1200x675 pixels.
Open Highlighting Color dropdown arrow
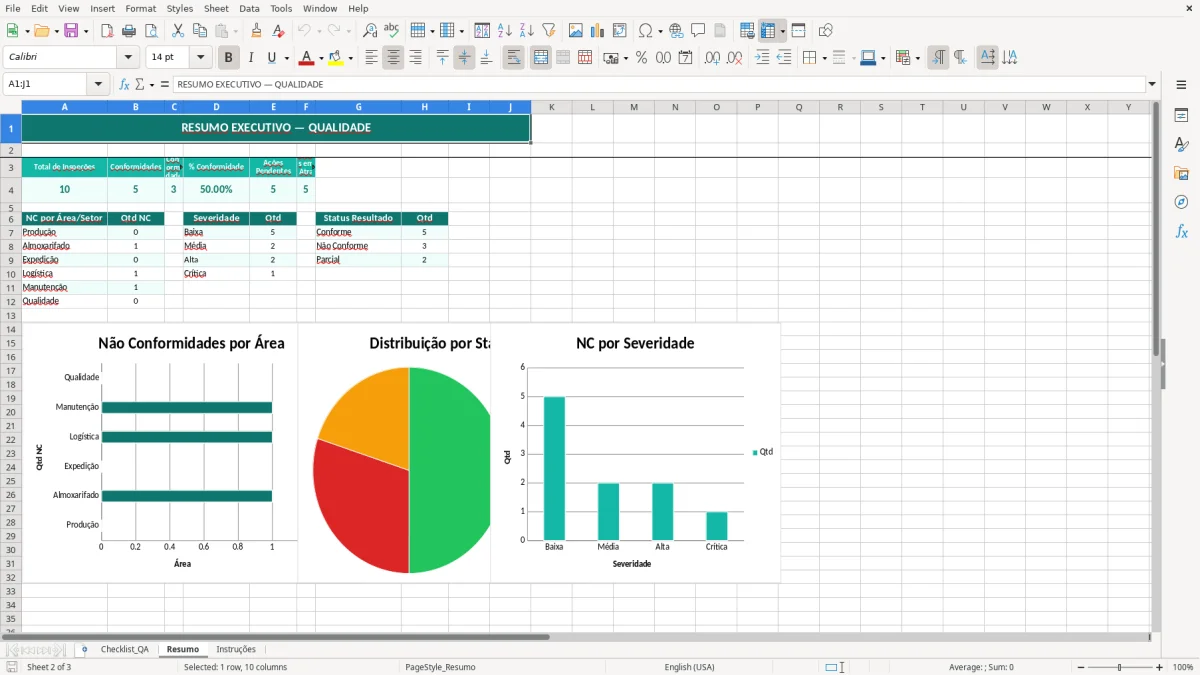tap(350, 58)
